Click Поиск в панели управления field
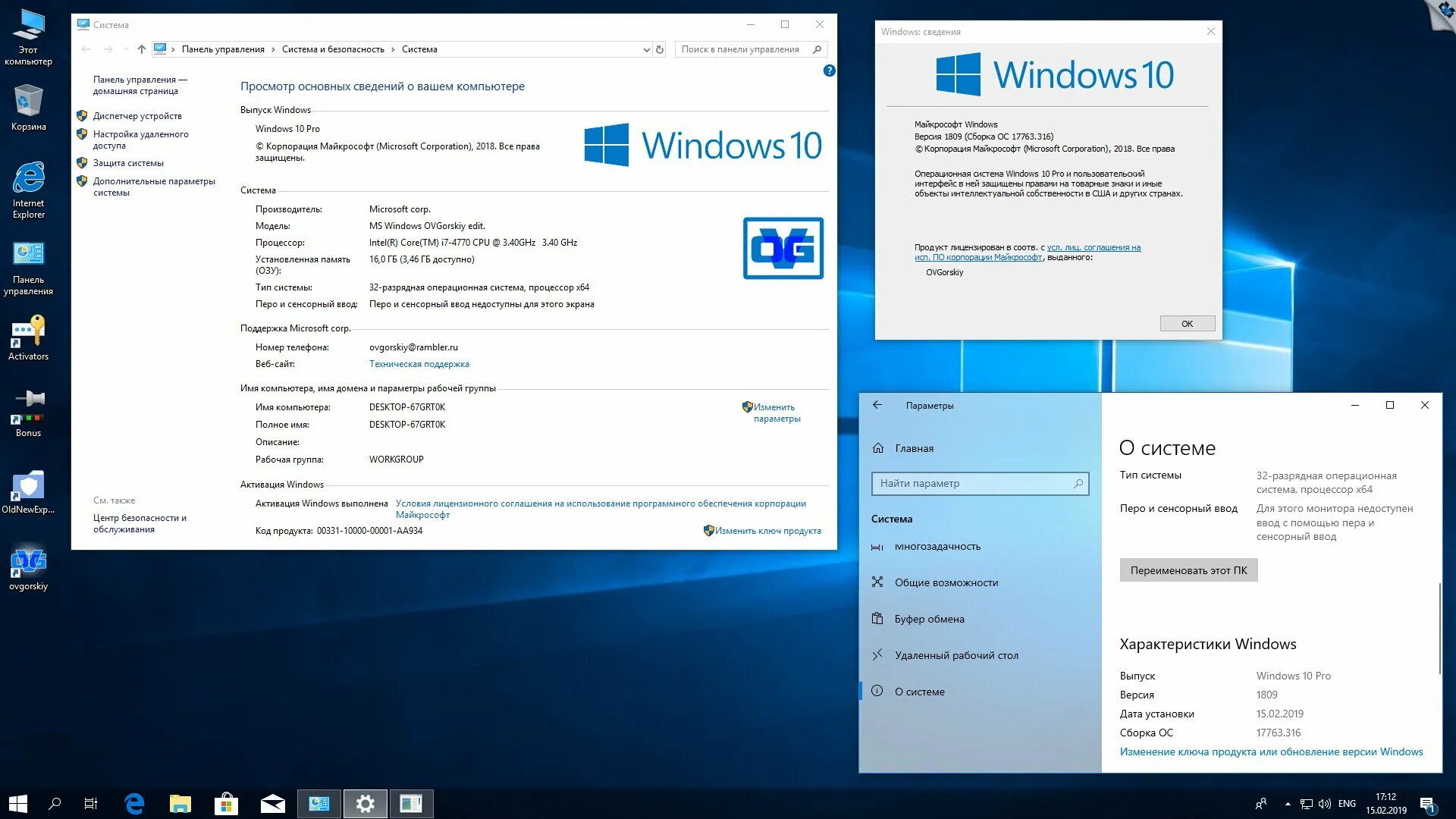The image size is (1456, 819). tap(751, 49)
